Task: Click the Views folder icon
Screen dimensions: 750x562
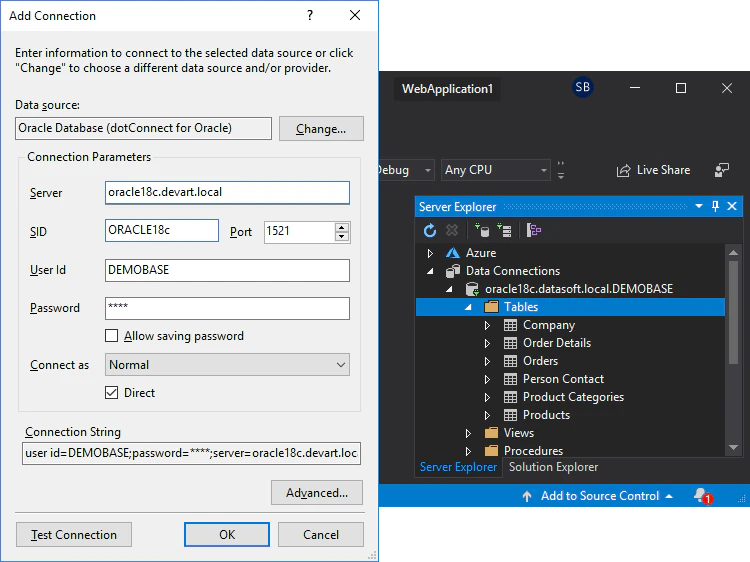Action: click(x=491, y=433)
